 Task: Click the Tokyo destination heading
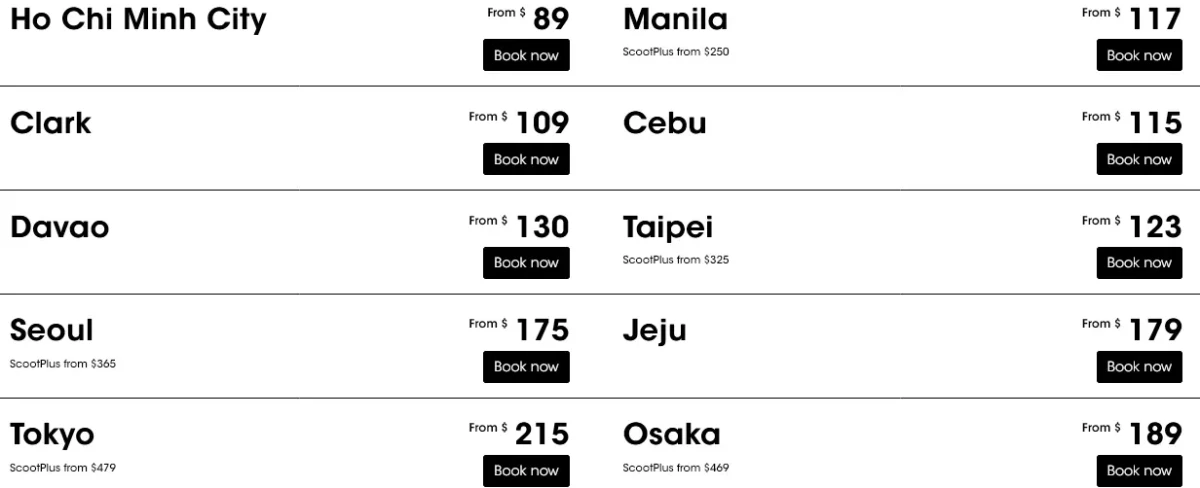pos(52,435)
